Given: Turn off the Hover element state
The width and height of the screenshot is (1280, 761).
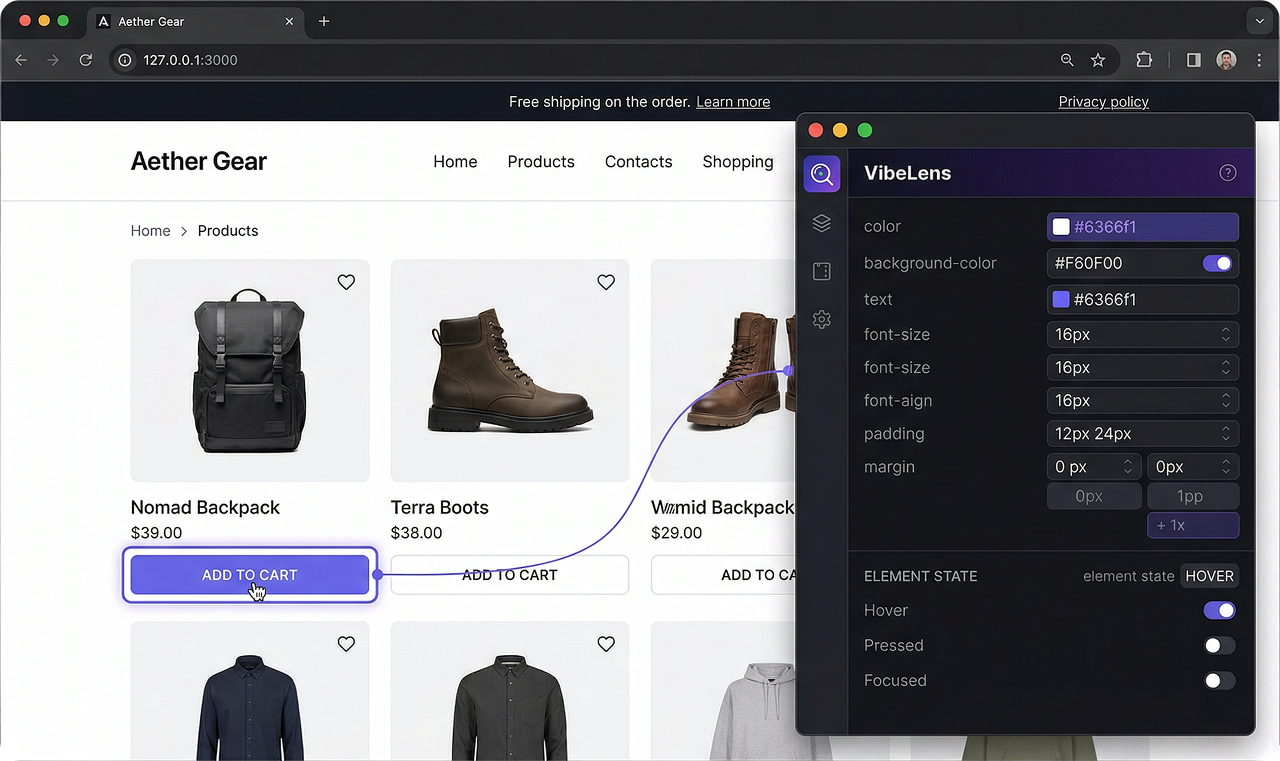Looking at the screenshot, I should coord(1219,610).
